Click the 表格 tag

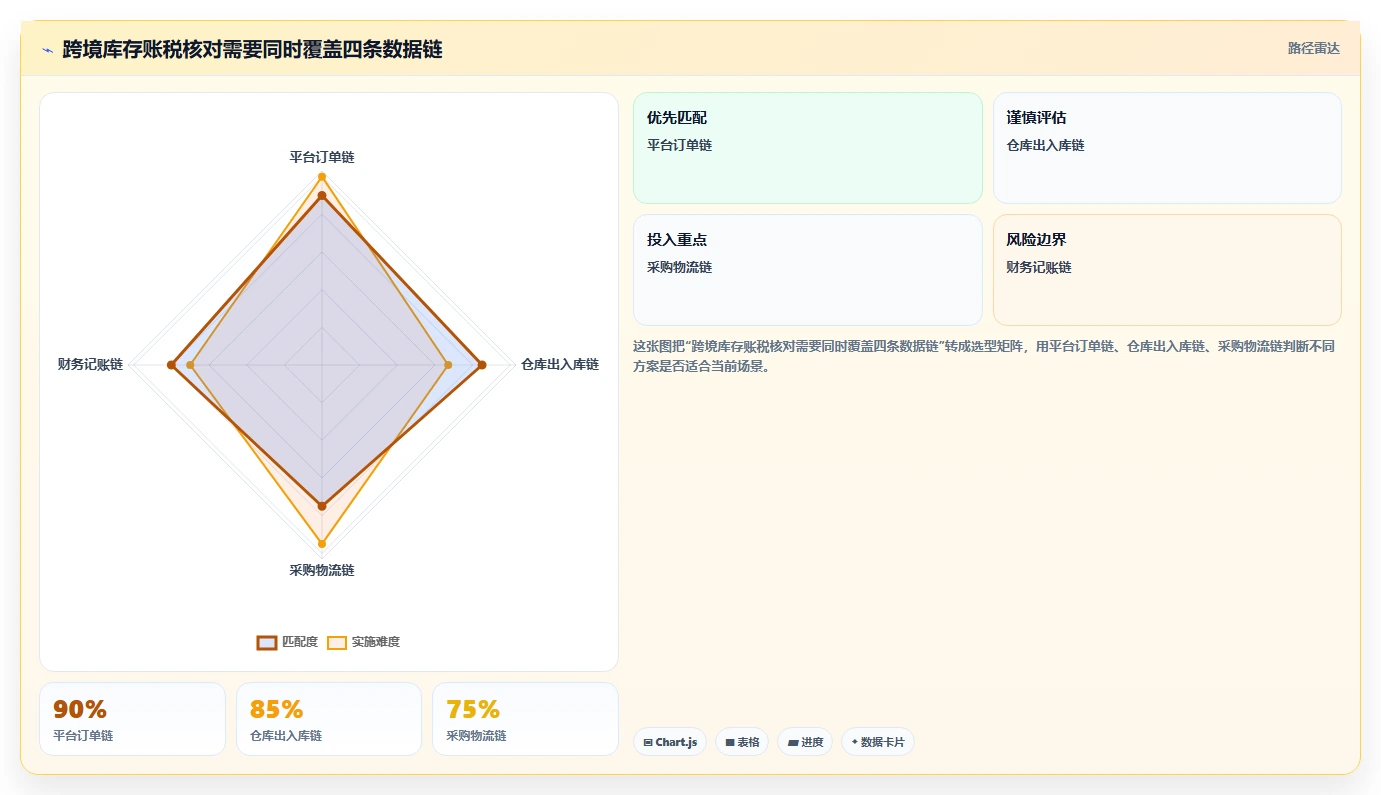[742, 742]
